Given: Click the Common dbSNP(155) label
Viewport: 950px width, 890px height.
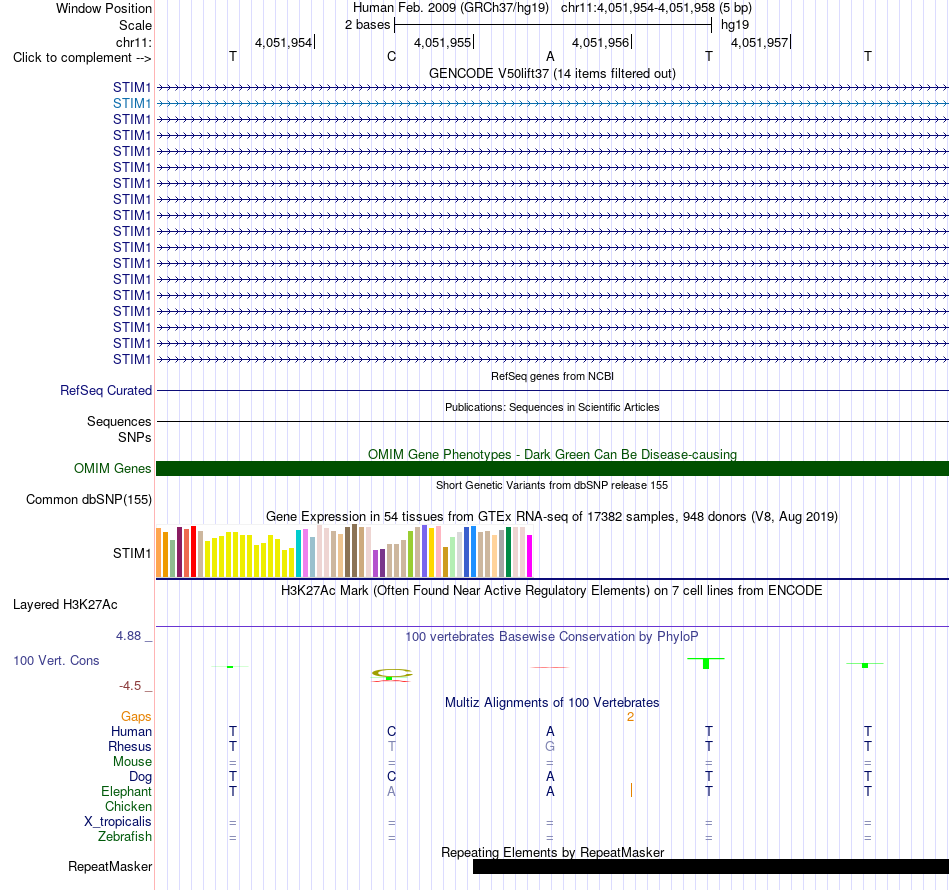Looking at the screenshot, I should pyautogui.click(x=88, y=499).
